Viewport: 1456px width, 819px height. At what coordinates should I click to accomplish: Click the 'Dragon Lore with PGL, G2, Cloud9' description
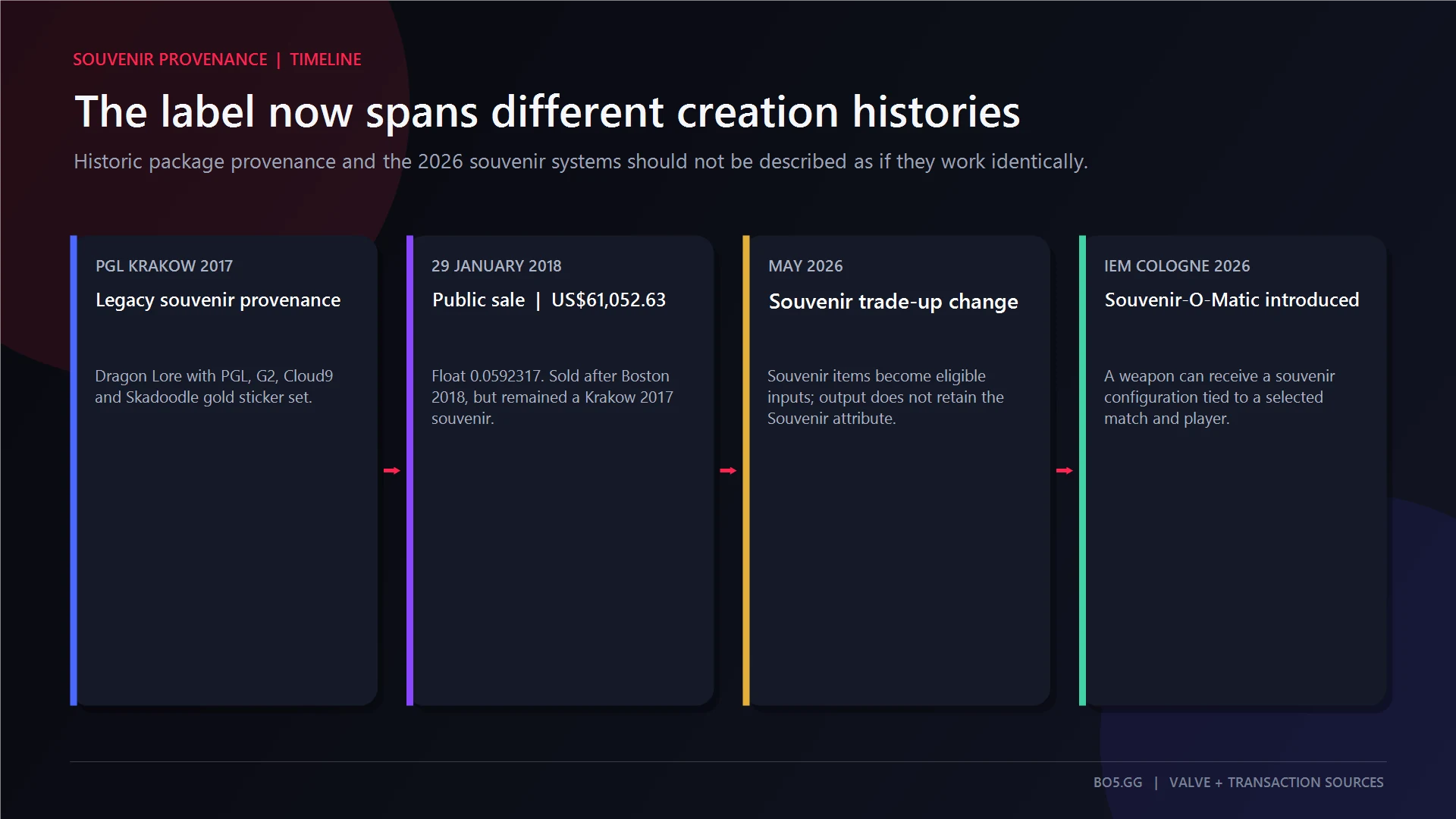(214, 387)
